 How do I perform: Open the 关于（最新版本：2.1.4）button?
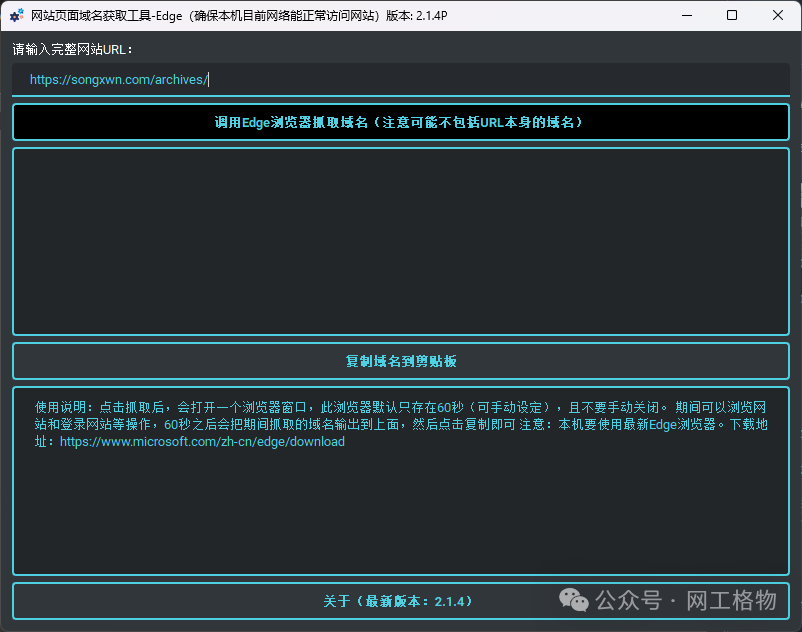(x=400, y=601)
